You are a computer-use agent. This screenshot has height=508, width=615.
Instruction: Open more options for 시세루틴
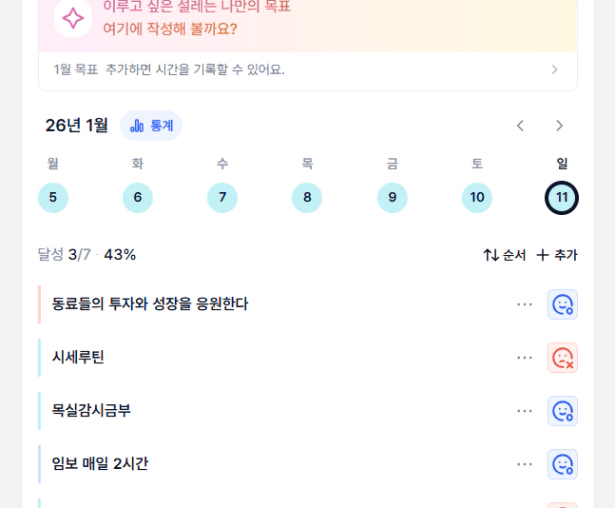(525, 357)
